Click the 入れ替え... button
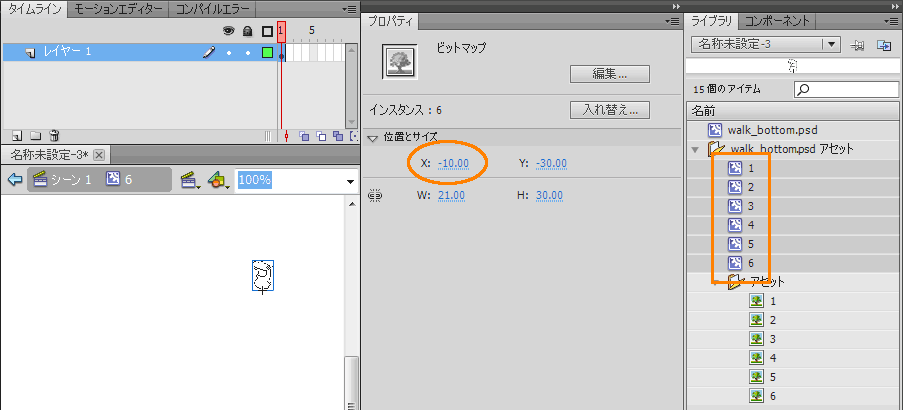The height and width of the screenshot is (410, 903). point(609,110)
